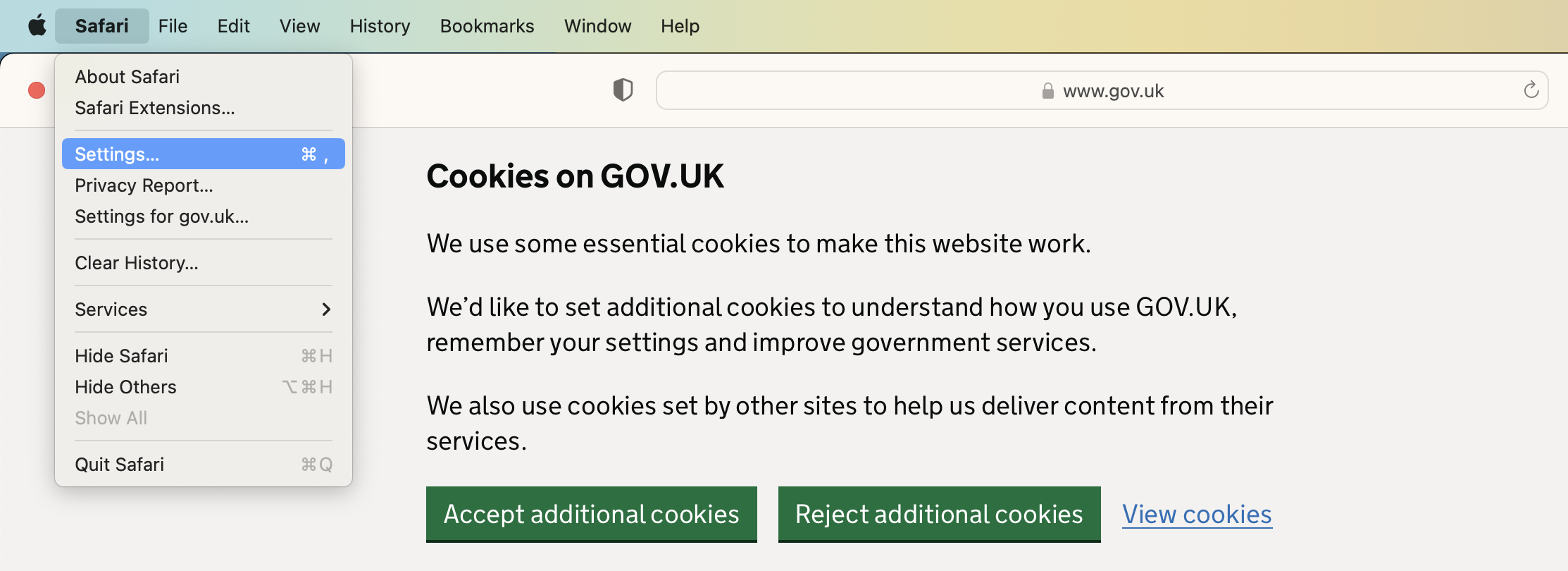Open Privacy Report… menu entry
This screenshot has height=571, width=1568.
[204, 185]
